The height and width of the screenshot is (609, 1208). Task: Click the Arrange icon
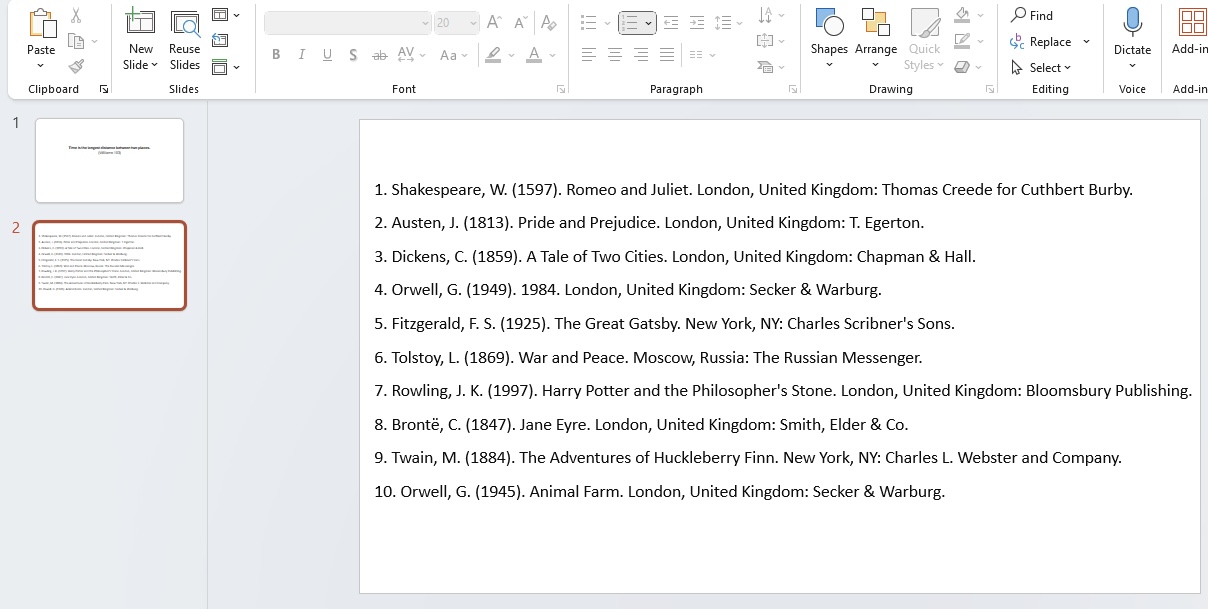click(876, 23)
